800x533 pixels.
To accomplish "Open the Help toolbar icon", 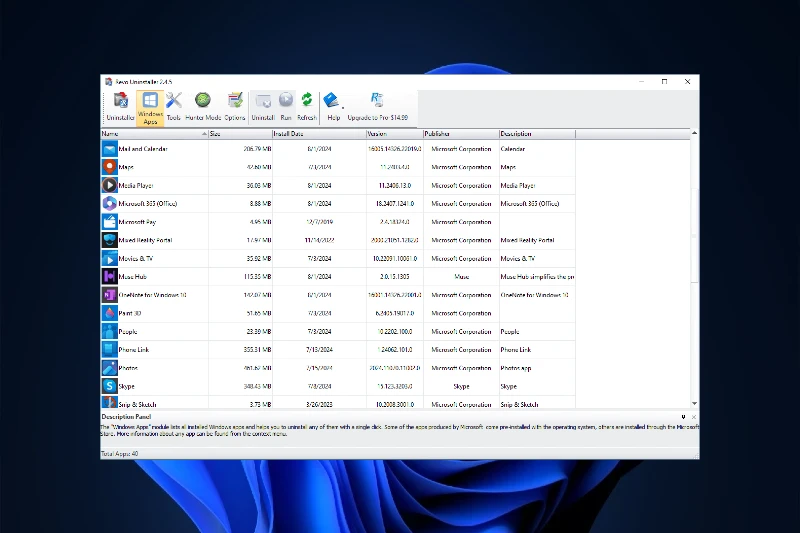I will coord(333,108).
